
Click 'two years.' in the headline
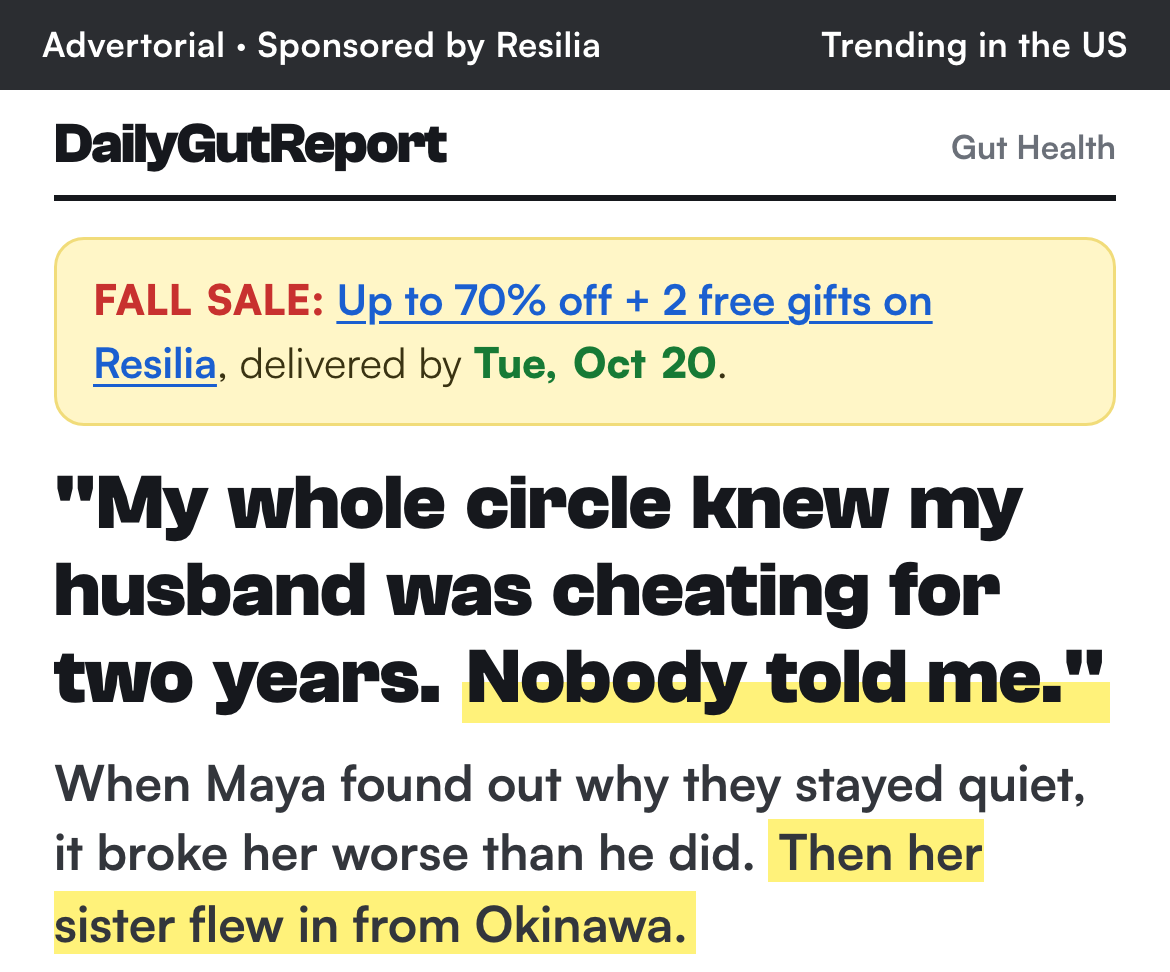[x=248, y=680]
